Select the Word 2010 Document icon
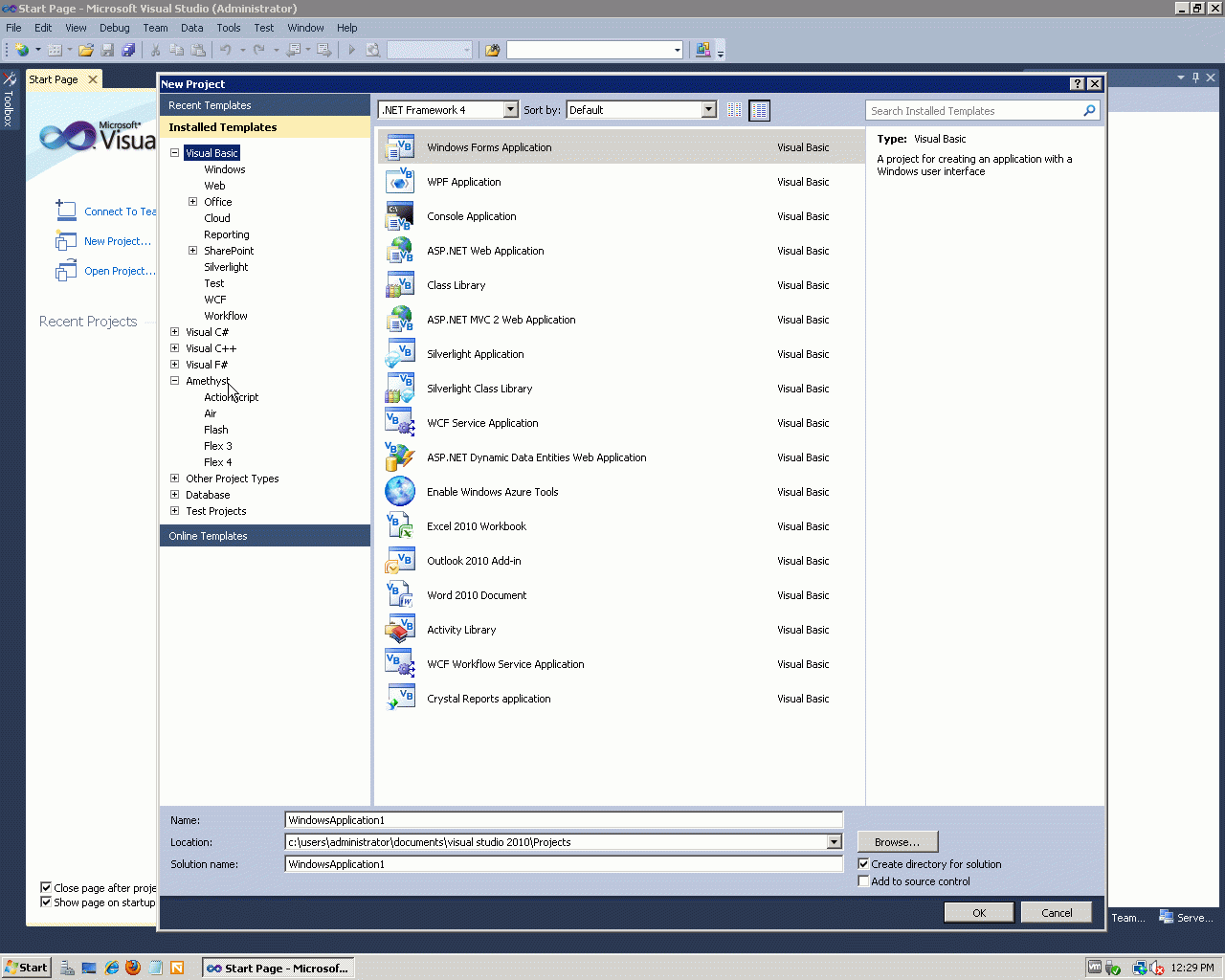Image resolution: width=1225 pixels, height=980 pixels. click(x=400, y=595)
